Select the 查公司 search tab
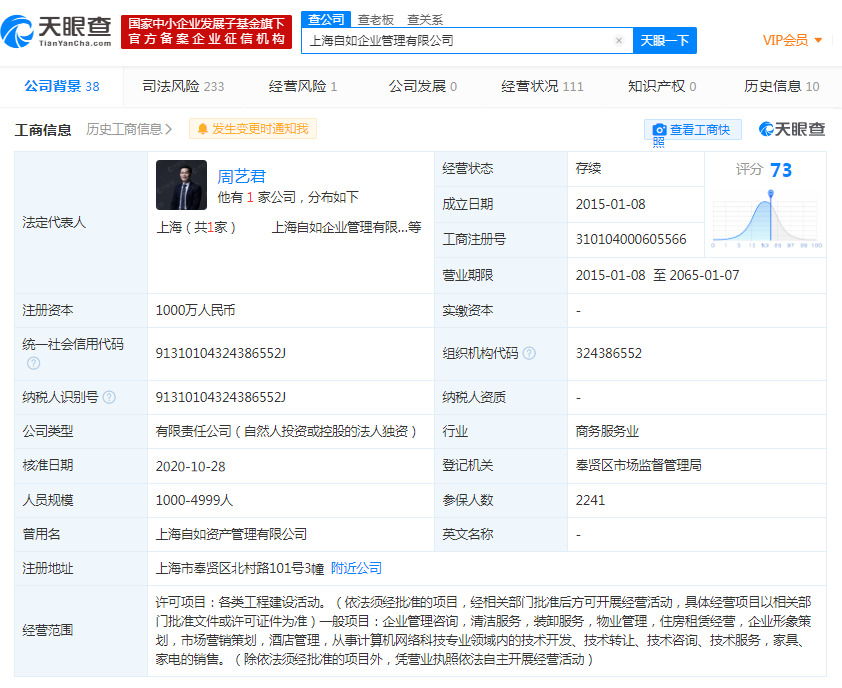842x688 pixels. [326, 19]
